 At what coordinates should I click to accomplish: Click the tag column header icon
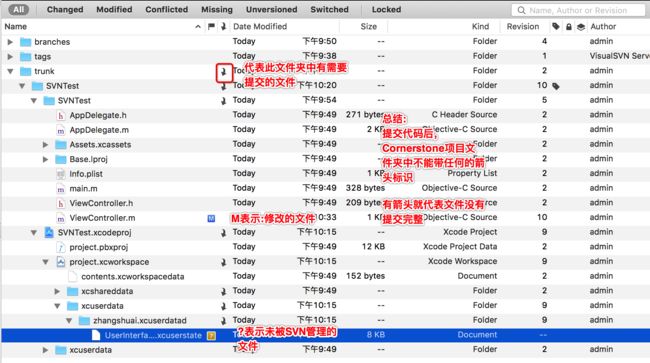(556, 27)
